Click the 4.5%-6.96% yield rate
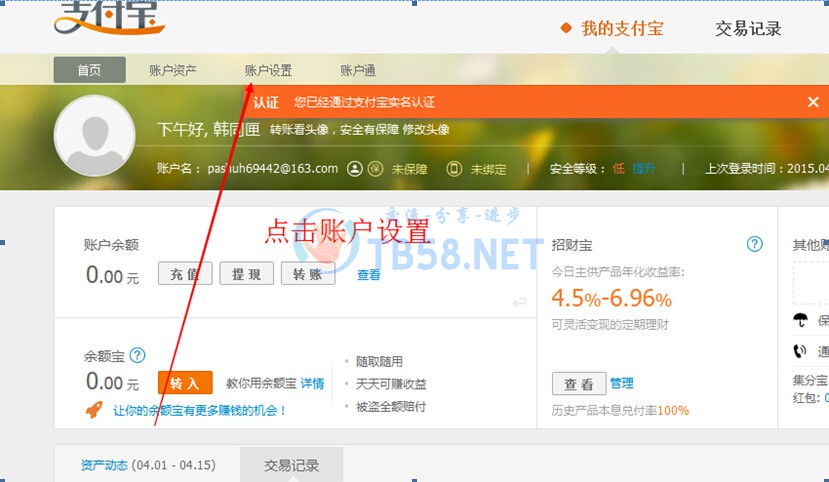 pyautogui.click(x=611, y=298)
